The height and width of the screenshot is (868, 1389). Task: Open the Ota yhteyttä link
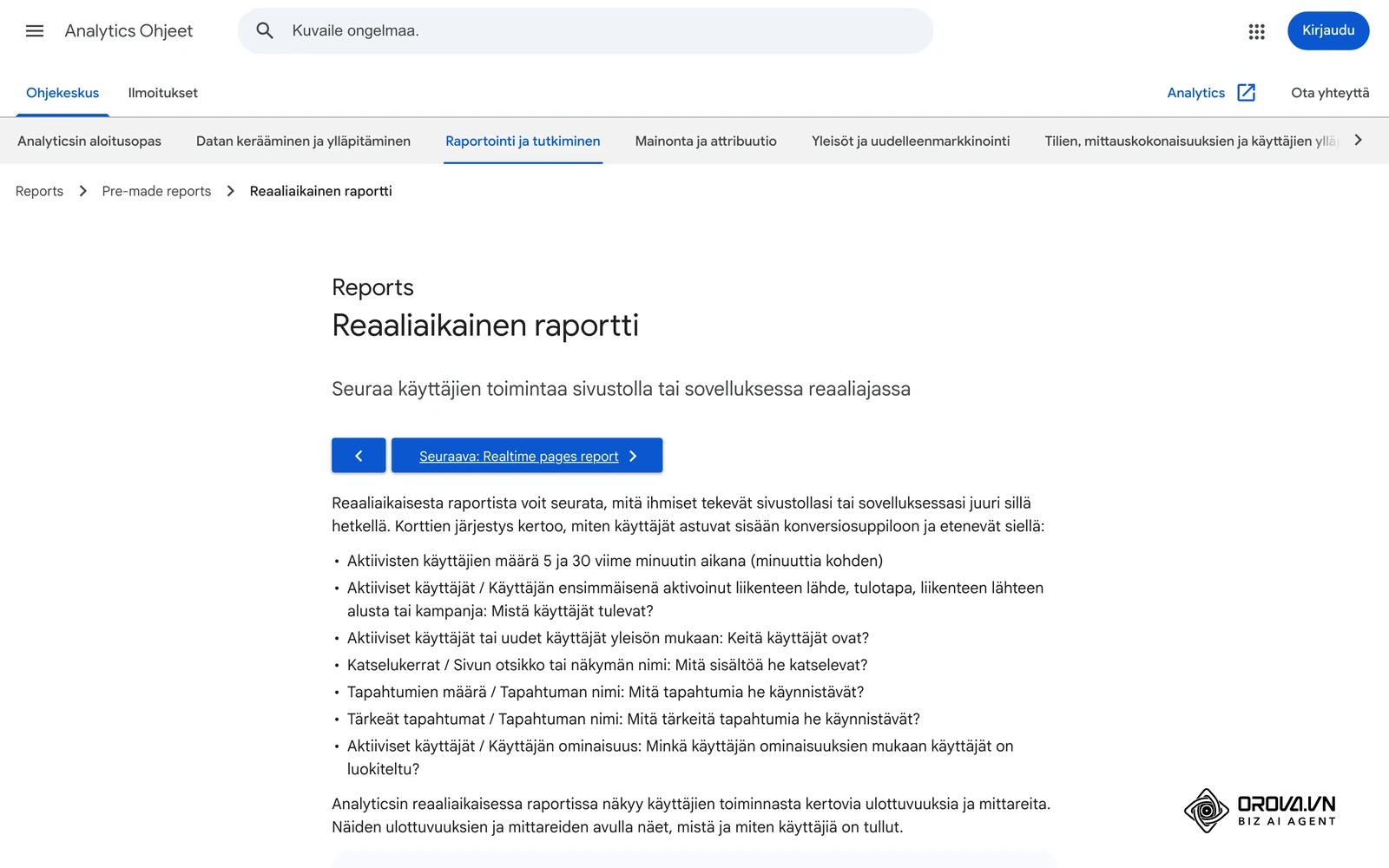1330,93
